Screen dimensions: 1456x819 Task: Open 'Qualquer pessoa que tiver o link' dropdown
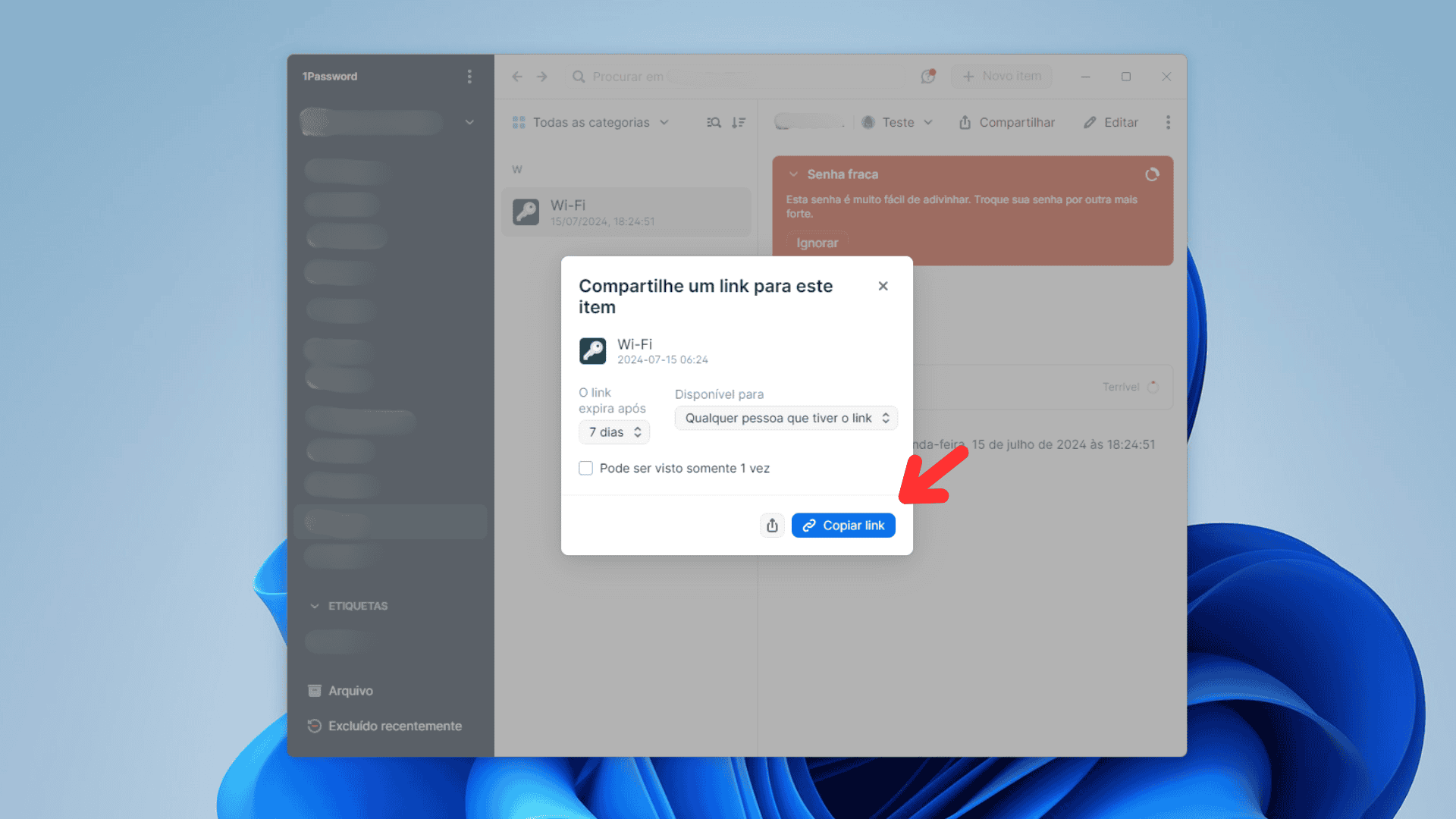tap(786, 418)
